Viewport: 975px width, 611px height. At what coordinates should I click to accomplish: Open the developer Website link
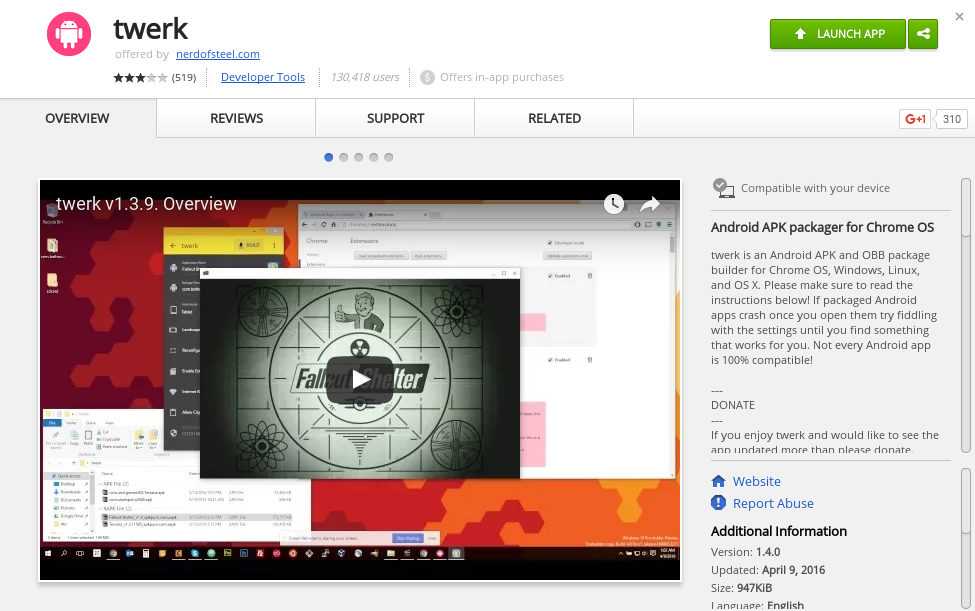(x=757, y=481)
